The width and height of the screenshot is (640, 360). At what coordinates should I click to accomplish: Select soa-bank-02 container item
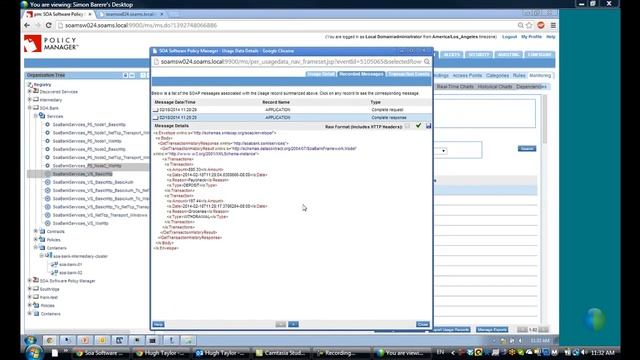(x=71, y=273)
